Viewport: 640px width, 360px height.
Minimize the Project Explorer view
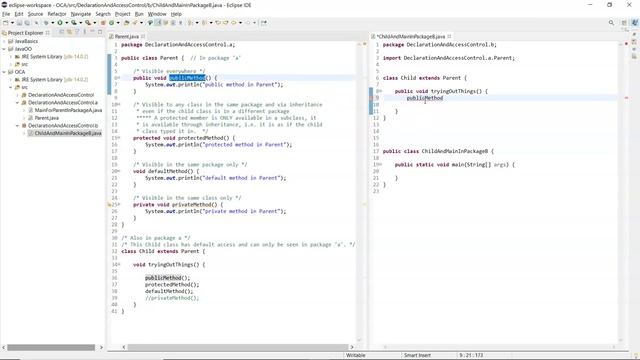point(93,31)
